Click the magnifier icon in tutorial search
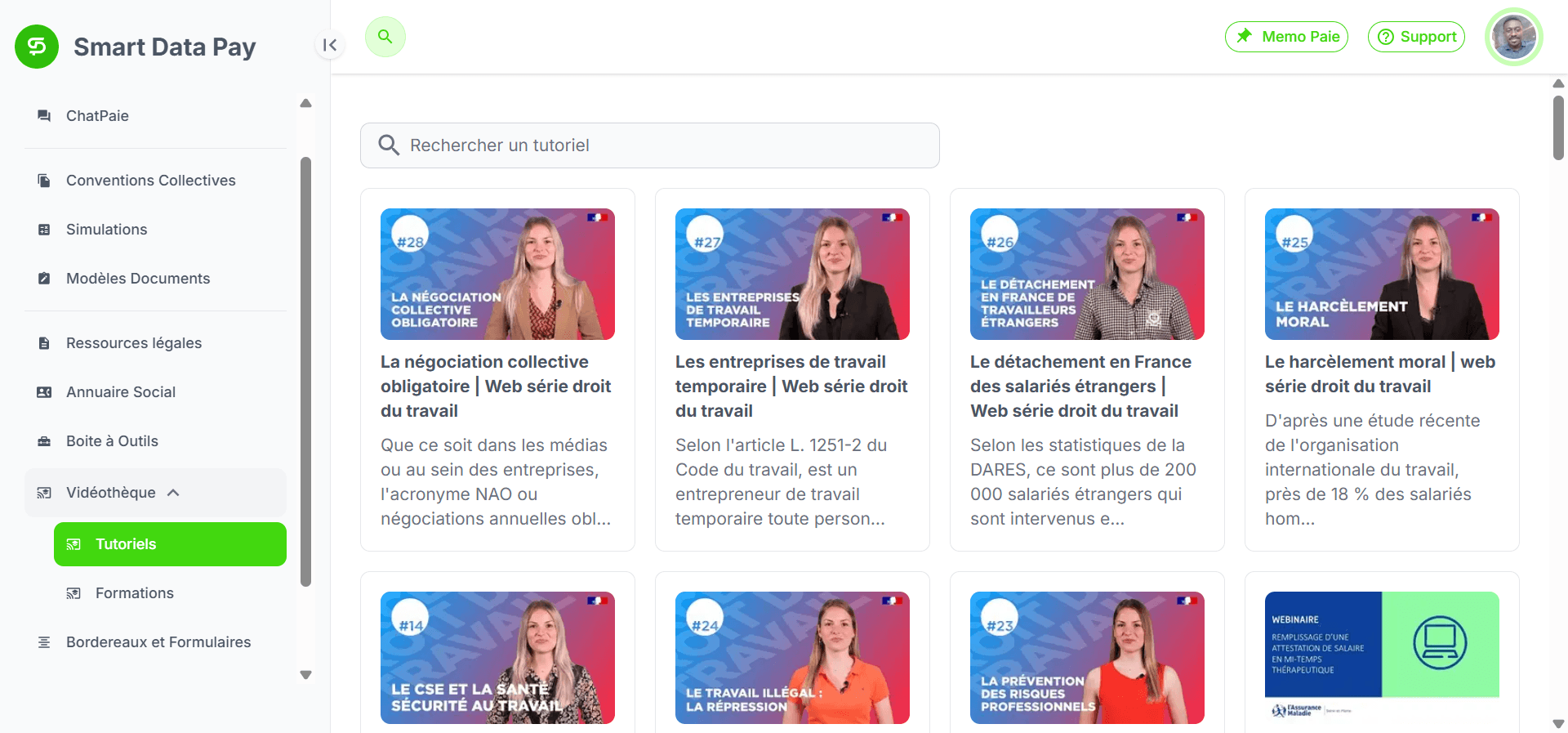The width and height of the screenshot is (1568, 733). click(389, 145)
